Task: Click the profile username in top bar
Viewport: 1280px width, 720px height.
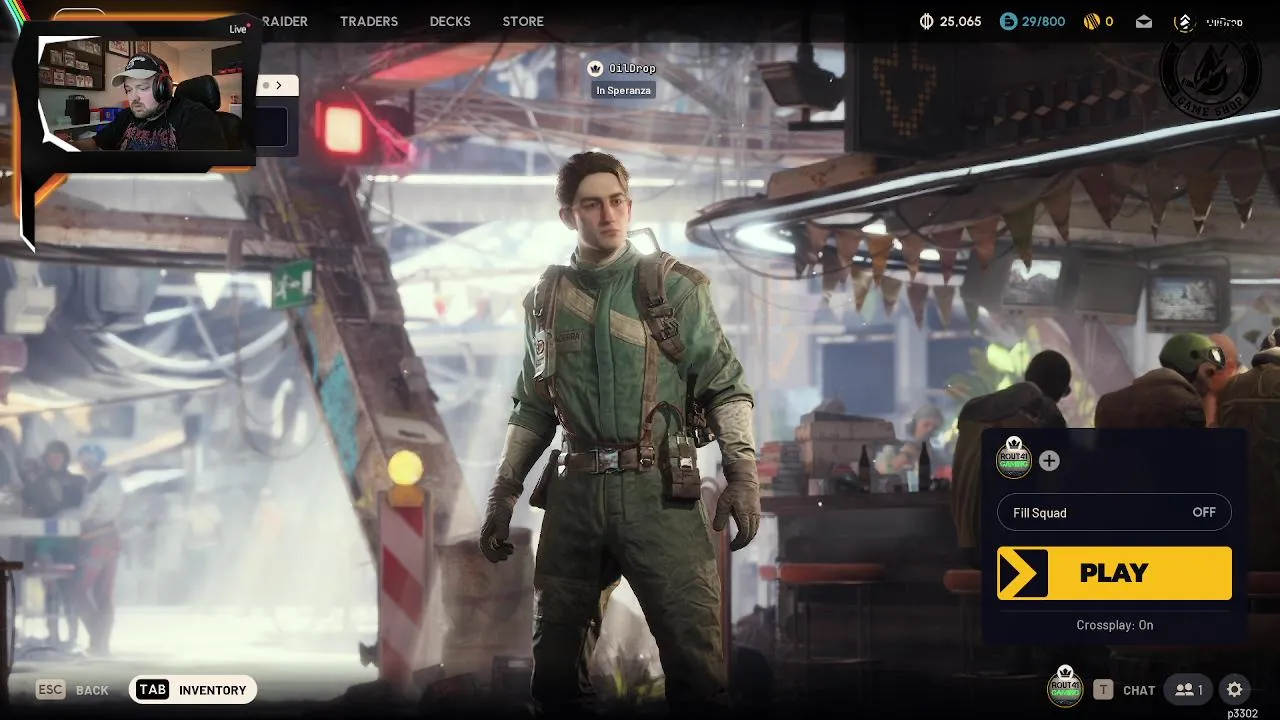Action: pyautogui.click(x=1224, y=22)
